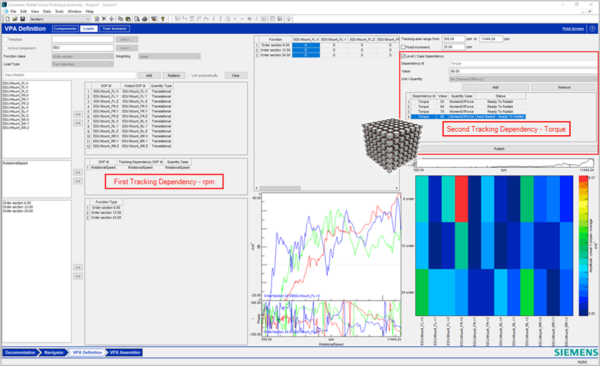Image resolution: width=600 pixels, height=366 pixels.
Task: Click the Copy icon in the toolbar
Action: pos(121,19)
